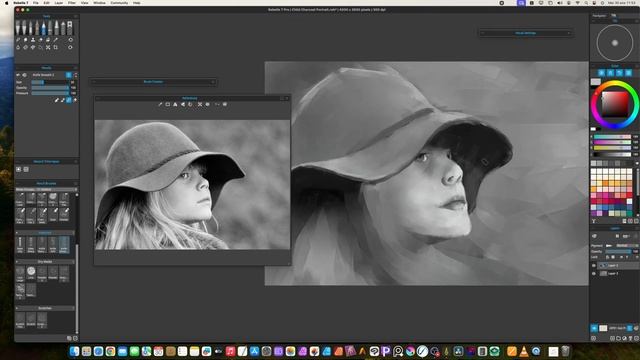This screenshot has height=360, width=640.
Task: Open the Brushes panel menu button
Action: click(76, 183)
